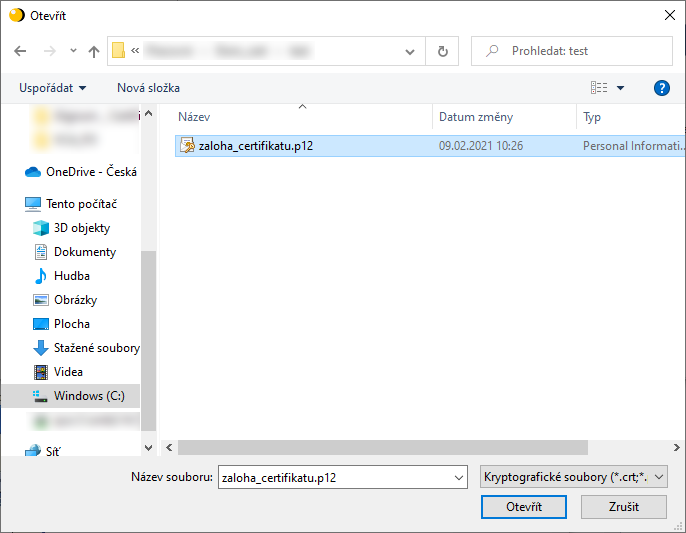Image resolution: width=686 pixels, height=533 pixels.
Task: Open view options dropdown arrow
Action: [620, 88]
